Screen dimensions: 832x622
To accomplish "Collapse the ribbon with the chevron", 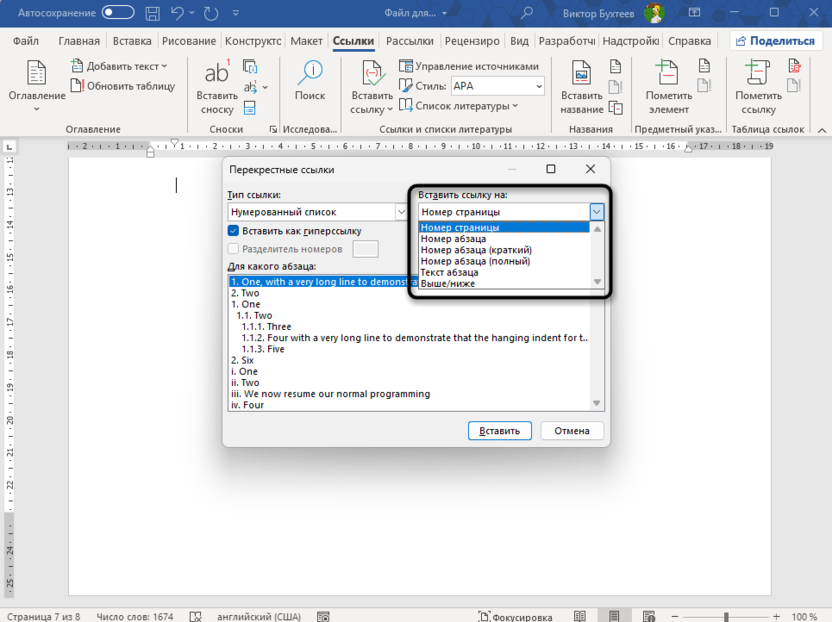I will pos(821,130).
